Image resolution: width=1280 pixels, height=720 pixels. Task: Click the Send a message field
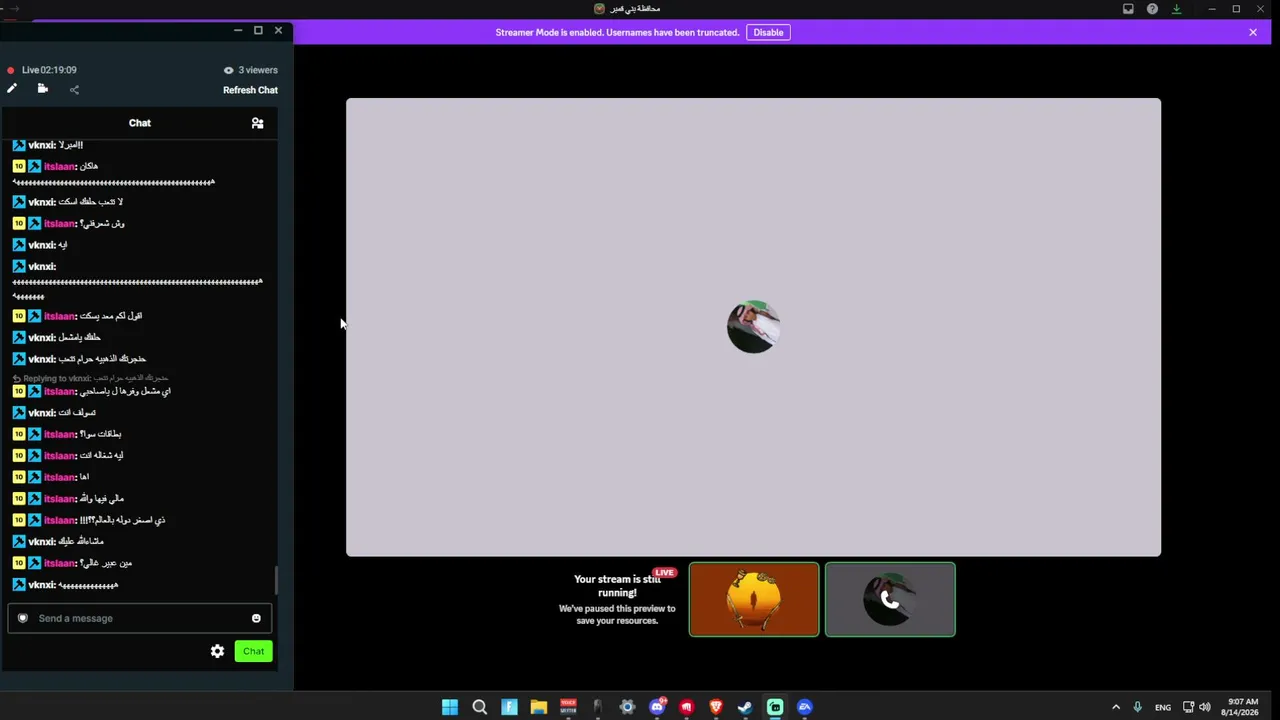[139, 618]
